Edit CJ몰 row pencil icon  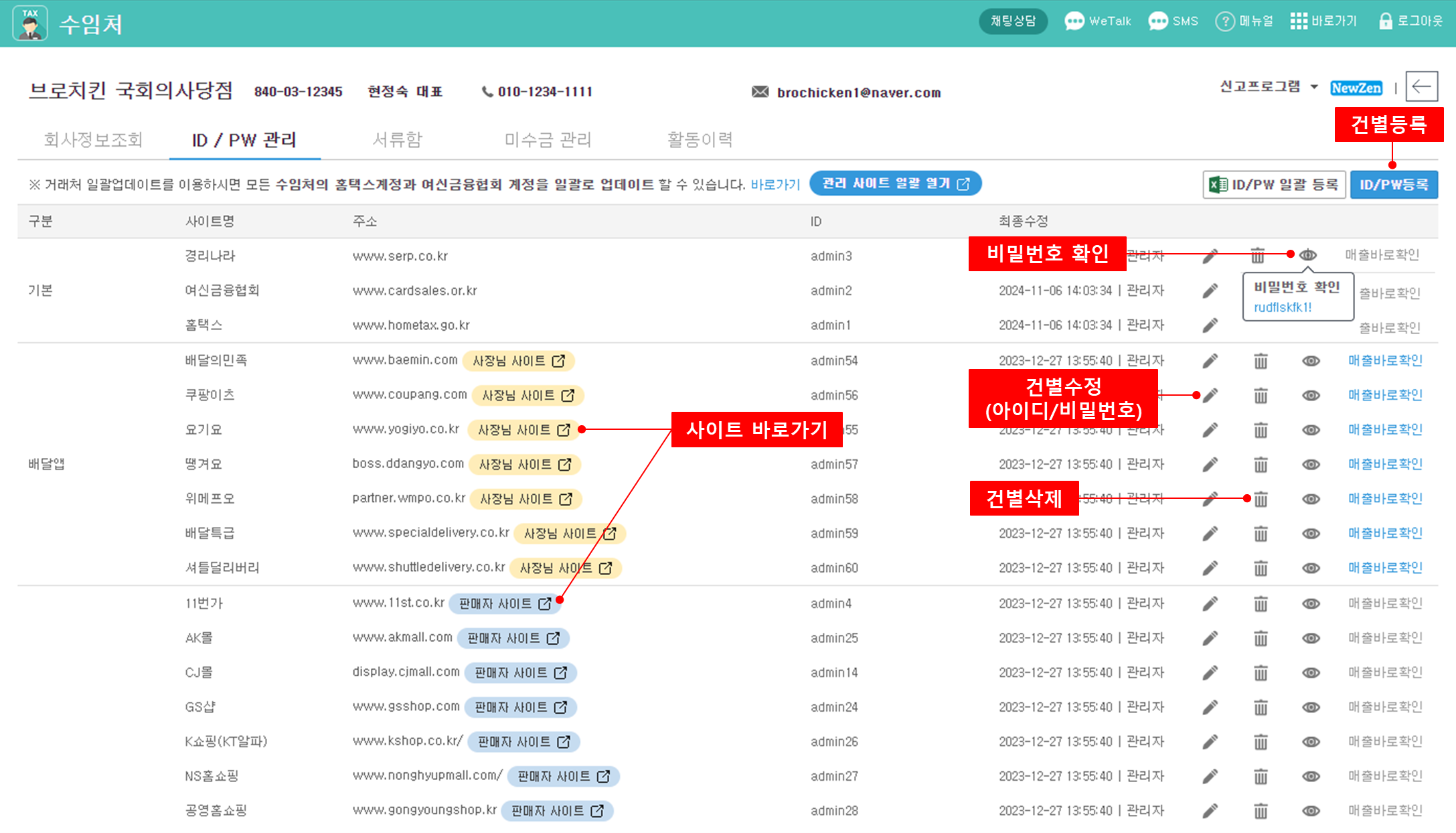1210,673
